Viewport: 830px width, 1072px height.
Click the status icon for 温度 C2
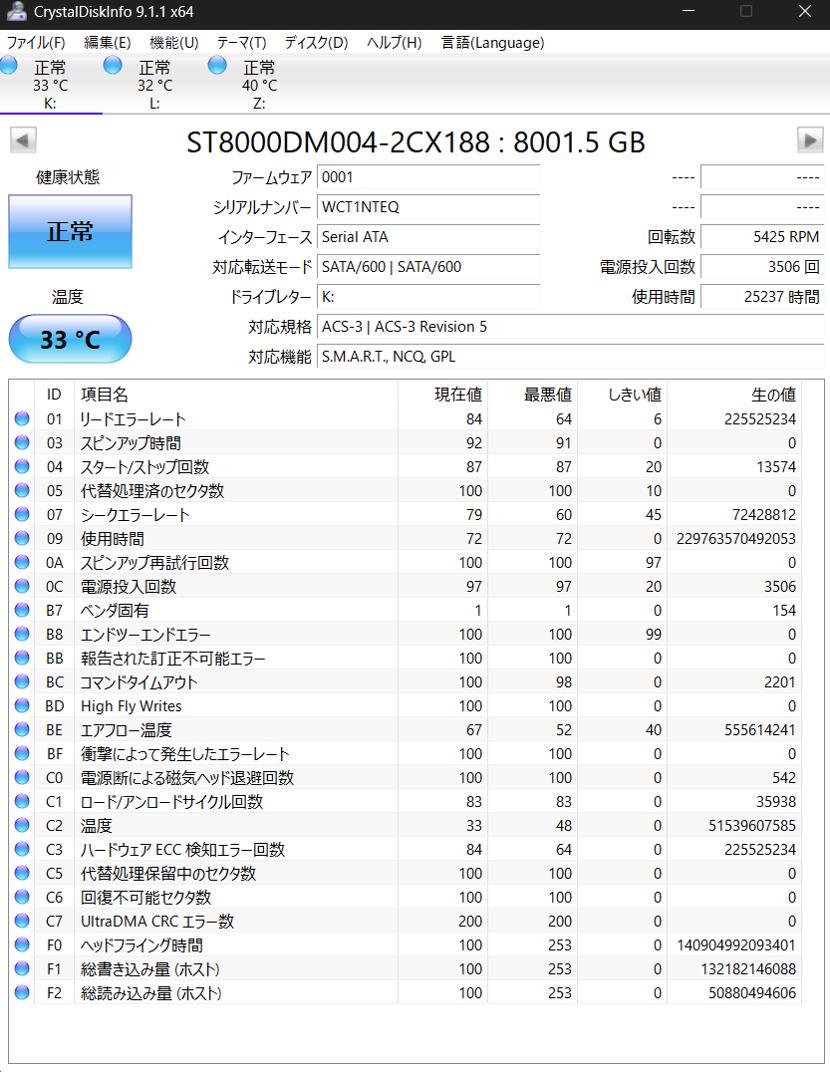[22, 825]
